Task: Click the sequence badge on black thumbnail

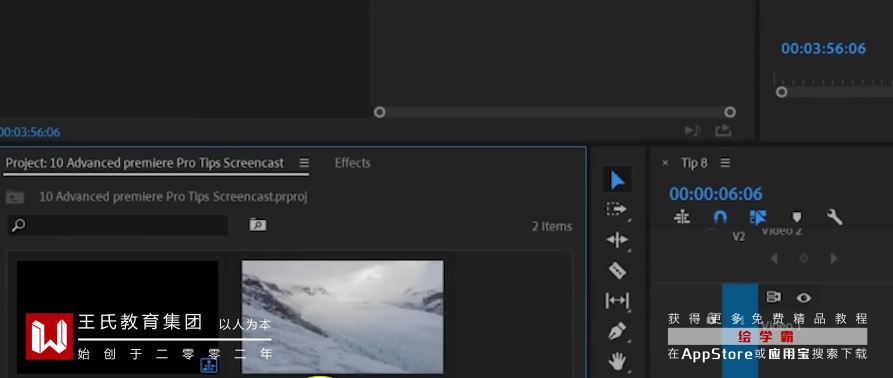Action: coord(209,365)
